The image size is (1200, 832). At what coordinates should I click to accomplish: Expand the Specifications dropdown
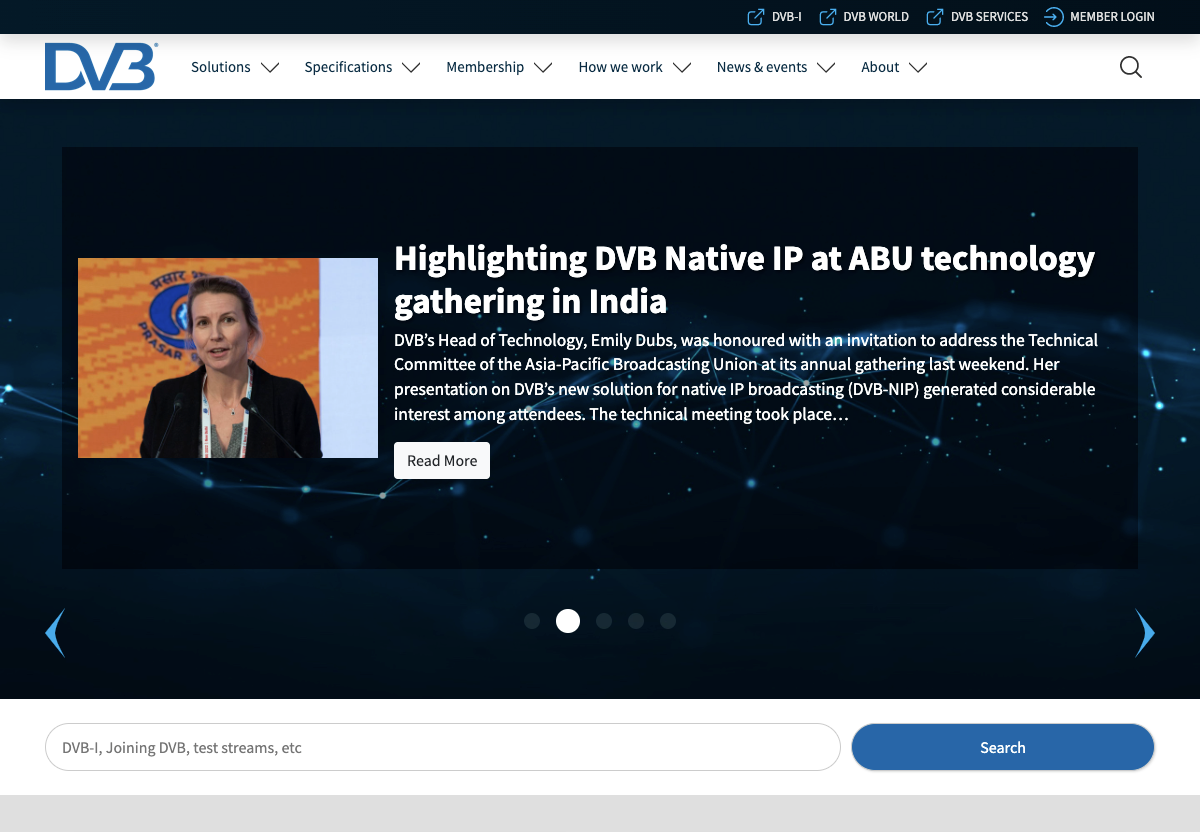[362, 67]
